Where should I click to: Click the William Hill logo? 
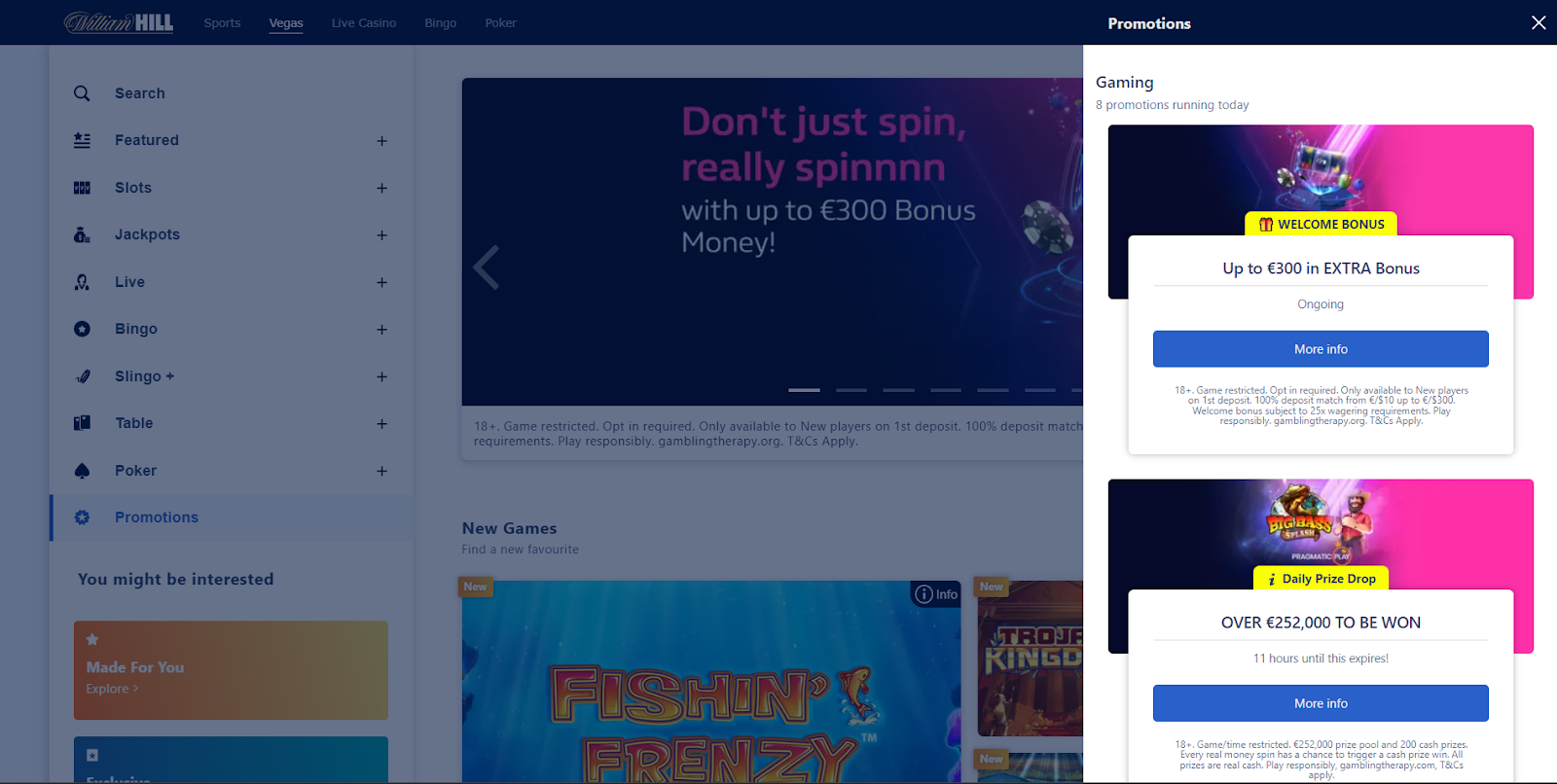coord(119,22)
